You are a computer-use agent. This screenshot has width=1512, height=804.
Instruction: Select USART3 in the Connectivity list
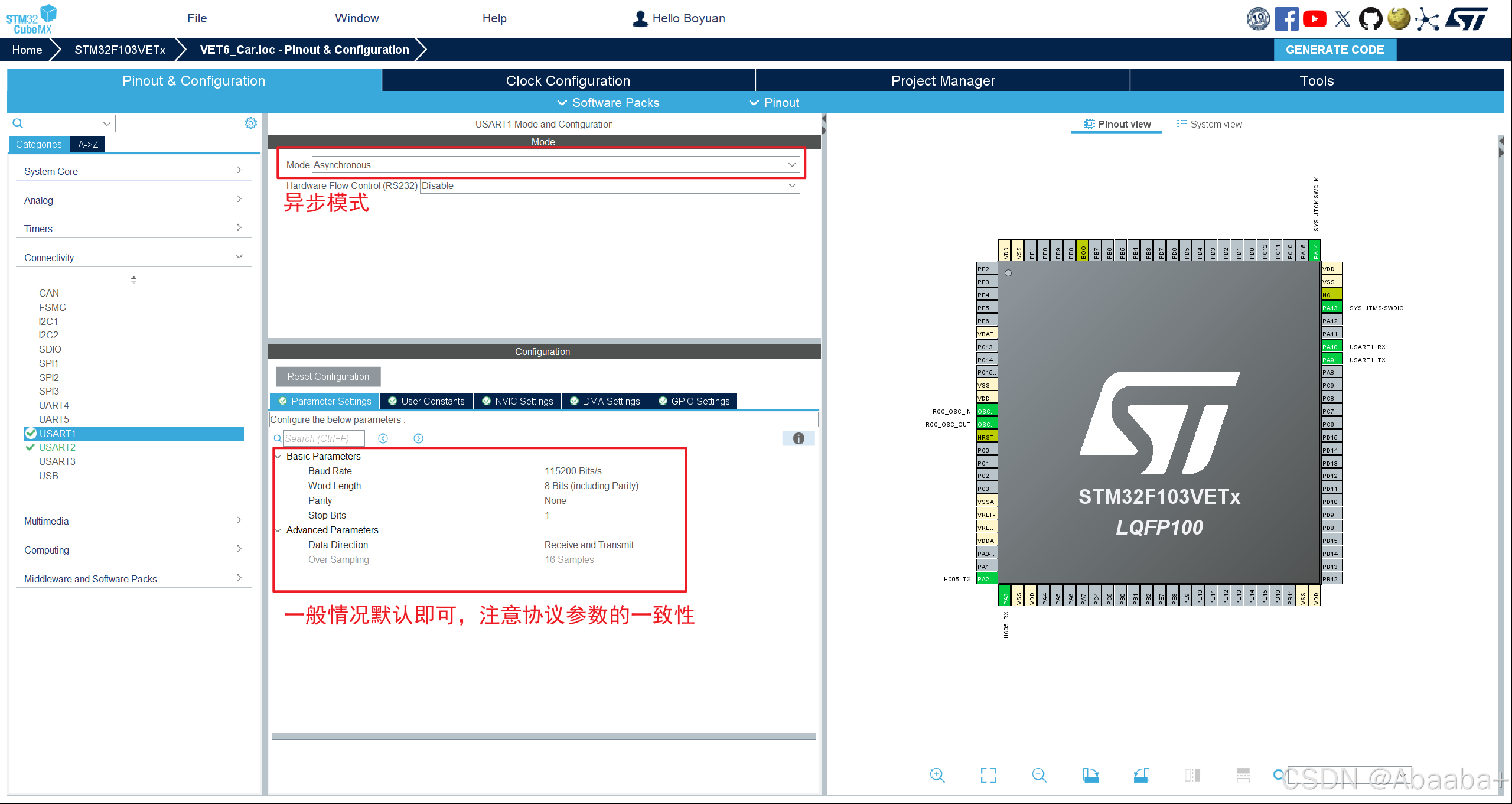pyautogui.click(x=57, y=461)
